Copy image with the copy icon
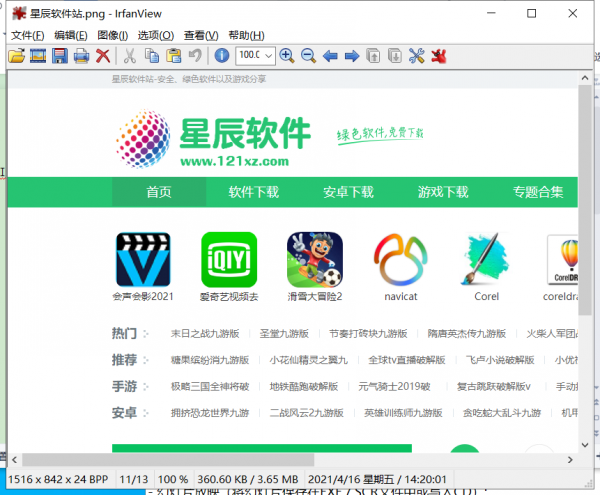This screenshot has width=600, height=495. click(x=152, y=56)
